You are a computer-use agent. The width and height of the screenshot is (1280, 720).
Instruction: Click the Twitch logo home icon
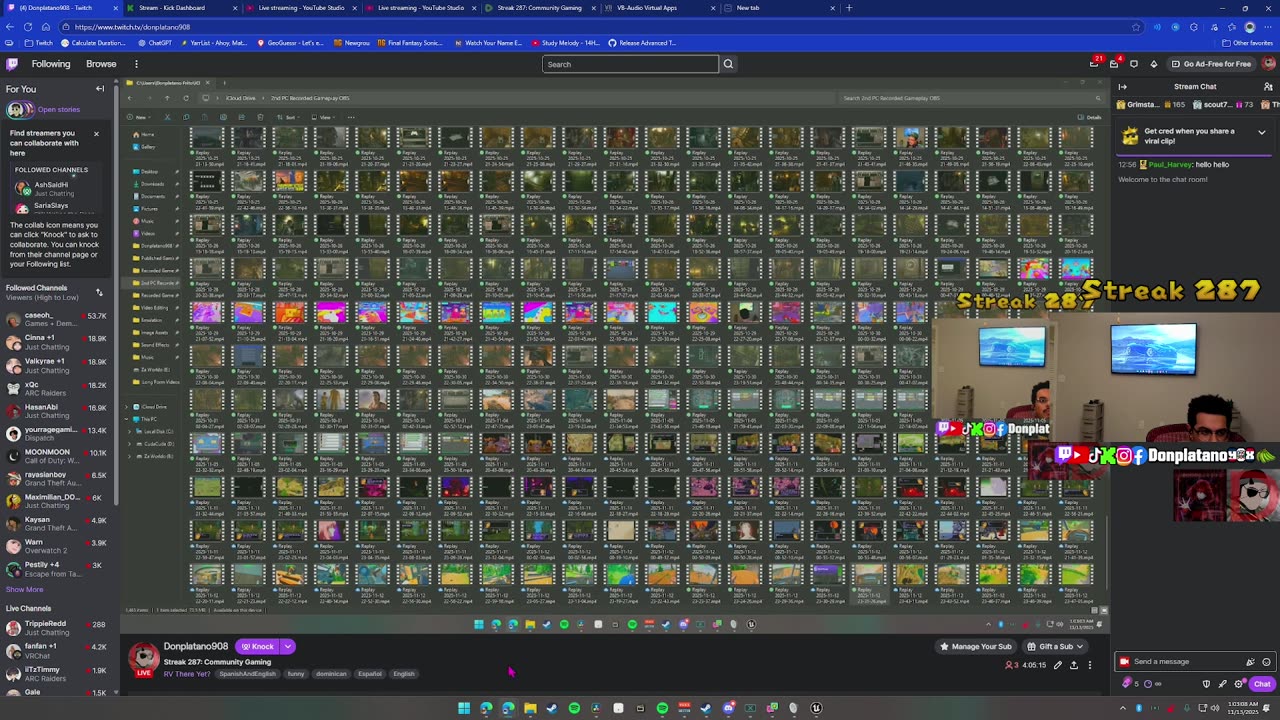12,64
